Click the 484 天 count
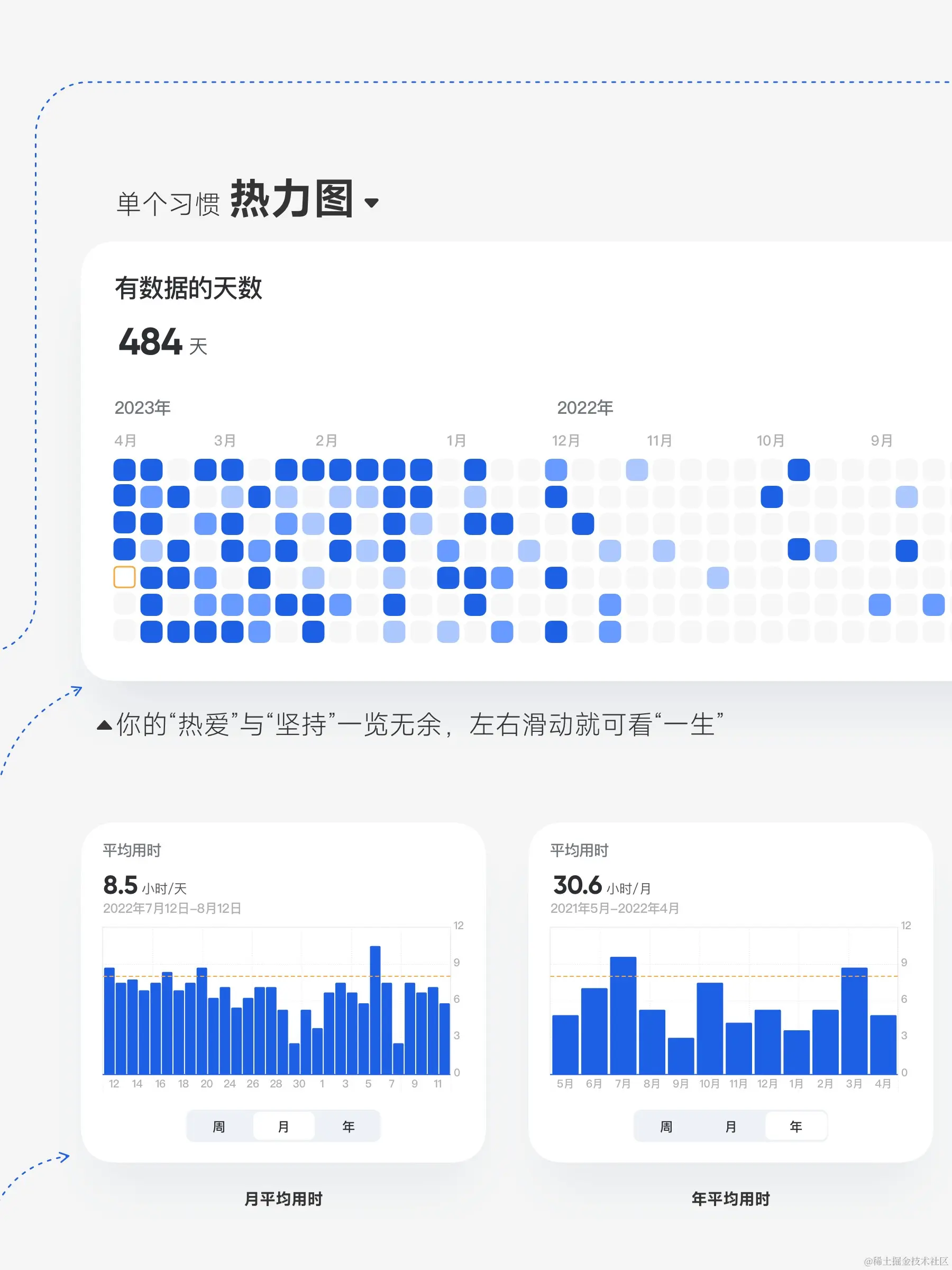 point(163,343)
